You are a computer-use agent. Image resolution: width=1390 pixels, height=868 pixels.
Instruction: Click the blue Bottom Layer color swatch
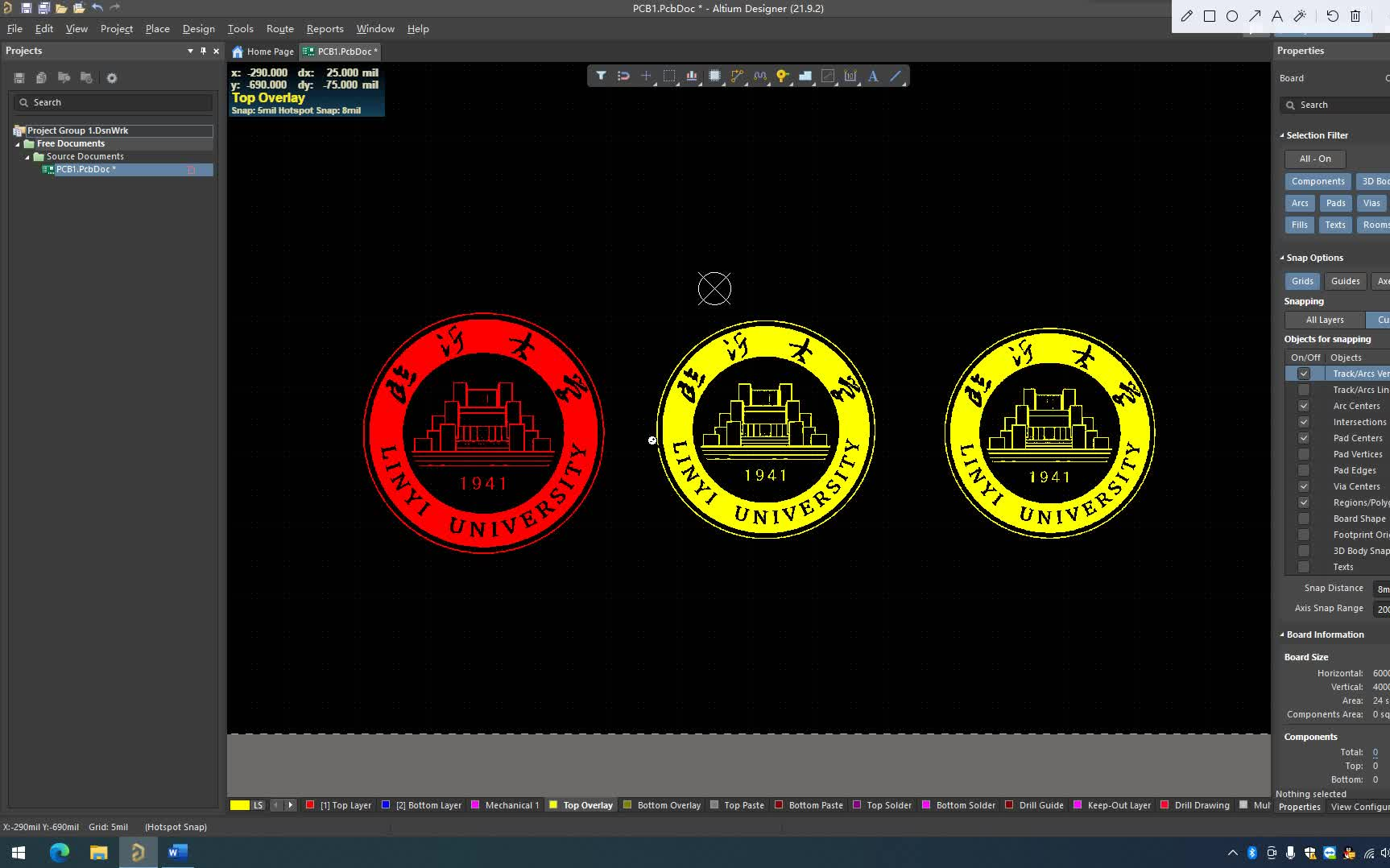point(386,805)
